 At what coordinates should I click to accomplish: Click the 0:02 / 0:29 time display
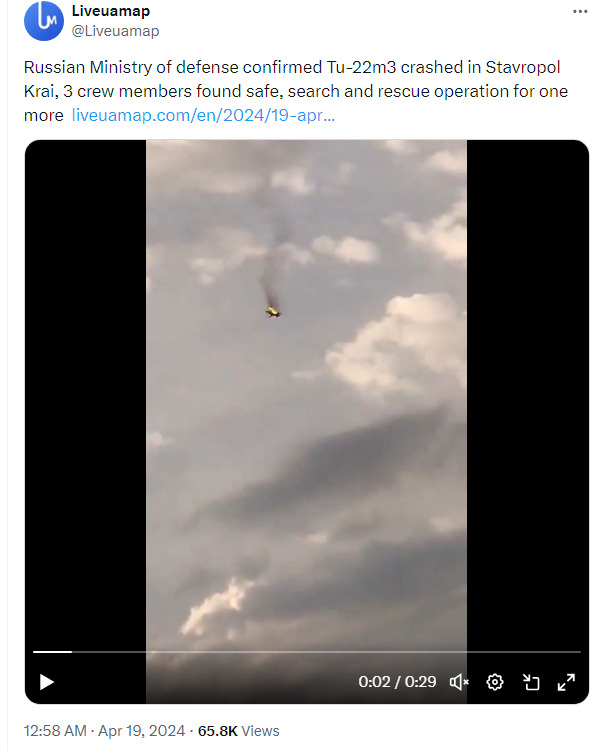tap(397, 682)
